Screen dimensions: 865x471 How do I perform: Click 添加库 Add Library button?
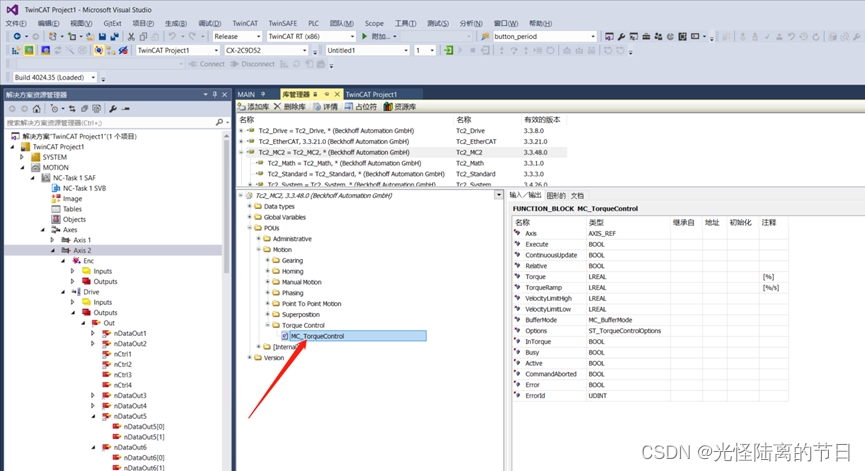point(253,106)
